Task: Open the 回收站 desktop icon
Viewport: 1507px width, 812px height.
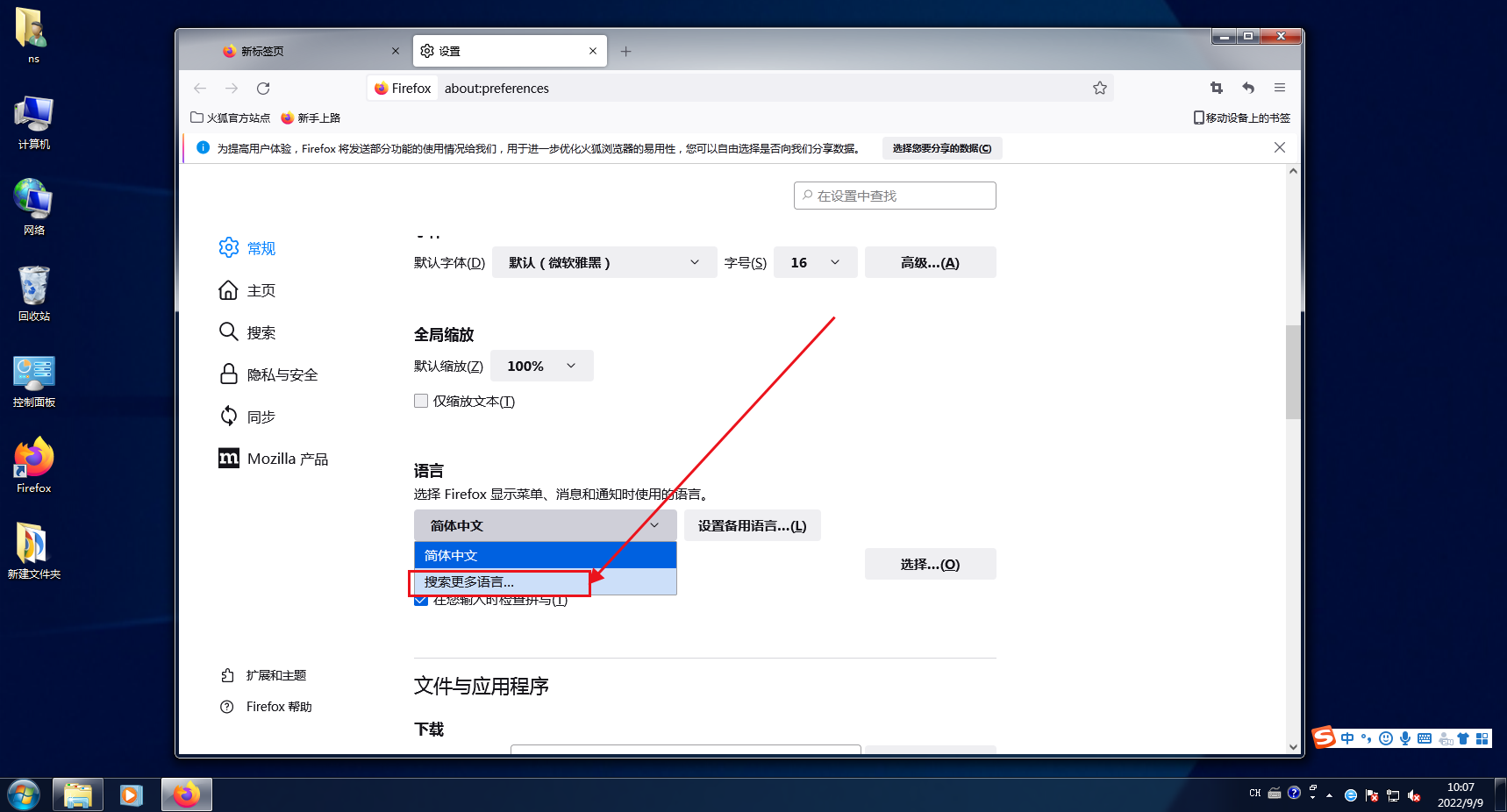Action: pos(34,294)
